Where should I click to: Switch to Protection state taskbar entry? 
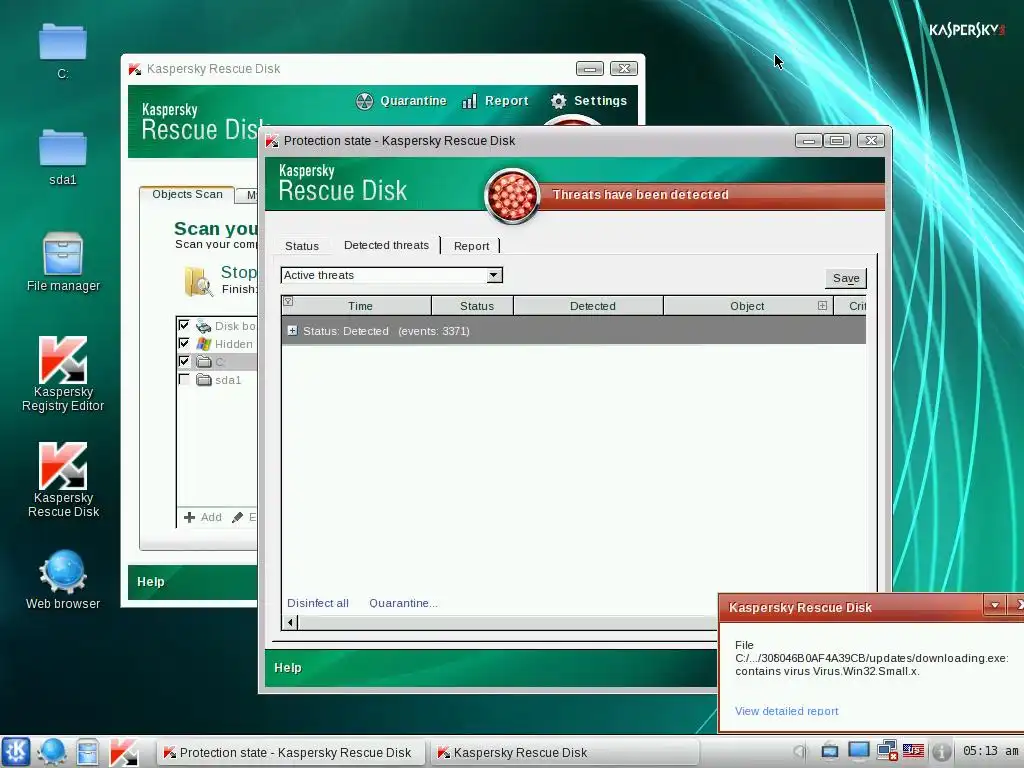click(x=291, y=752)
